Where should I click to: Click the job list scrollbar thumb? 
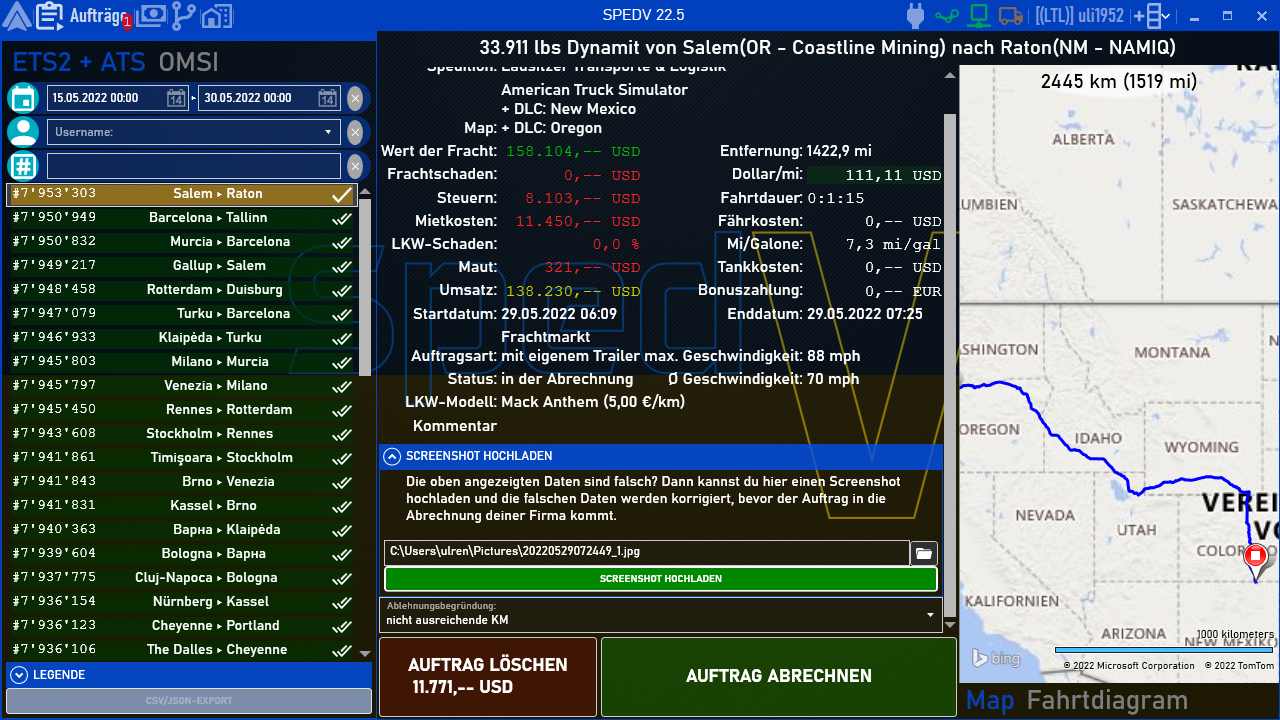click(365, 288)
